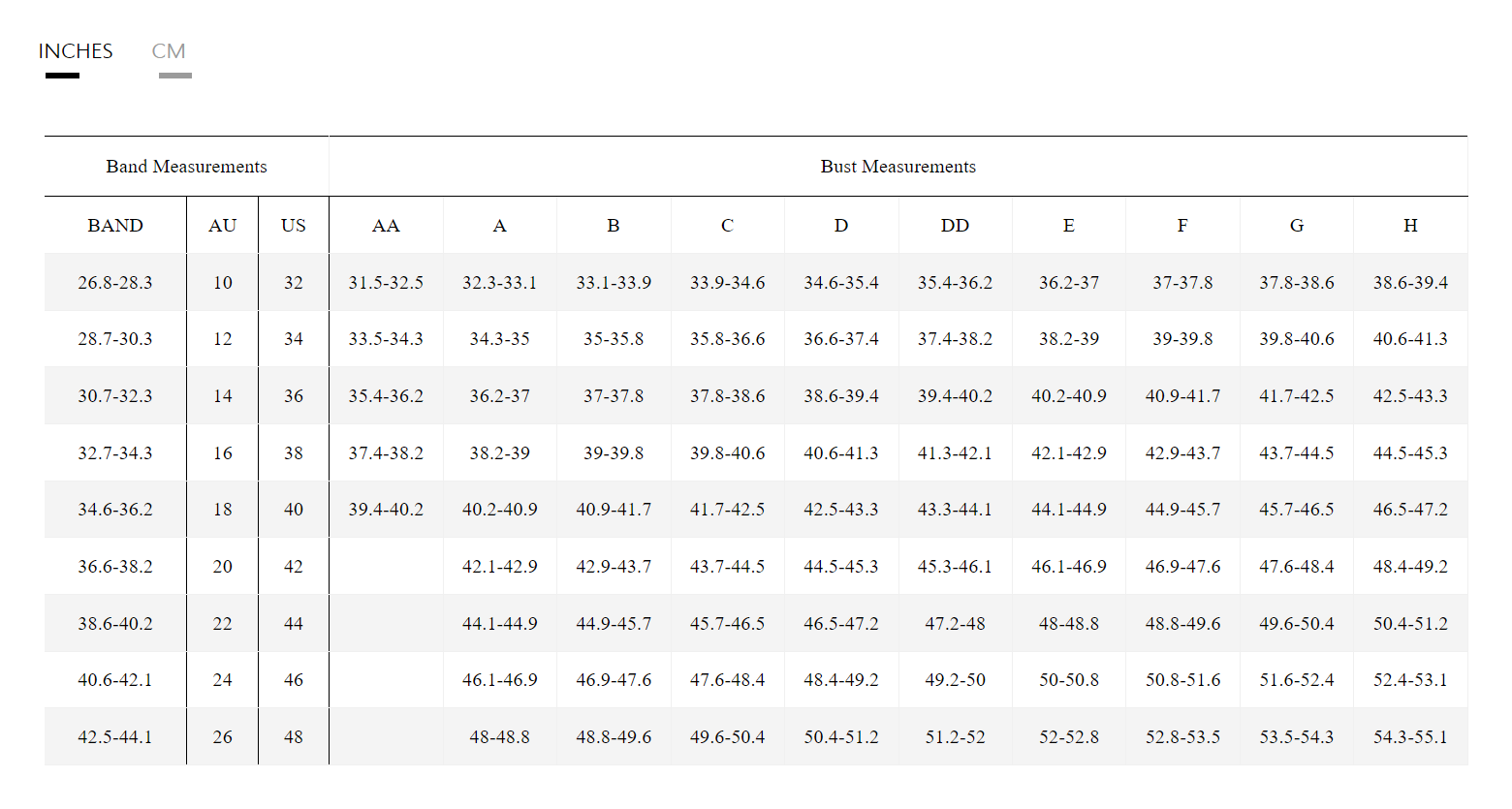
Task: Select AU size 16 cell
Action: (x=223, y=453)
